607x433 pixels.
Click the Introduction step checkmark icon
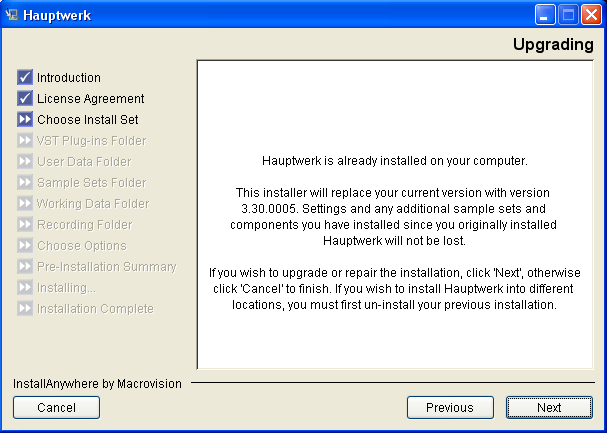25,77
